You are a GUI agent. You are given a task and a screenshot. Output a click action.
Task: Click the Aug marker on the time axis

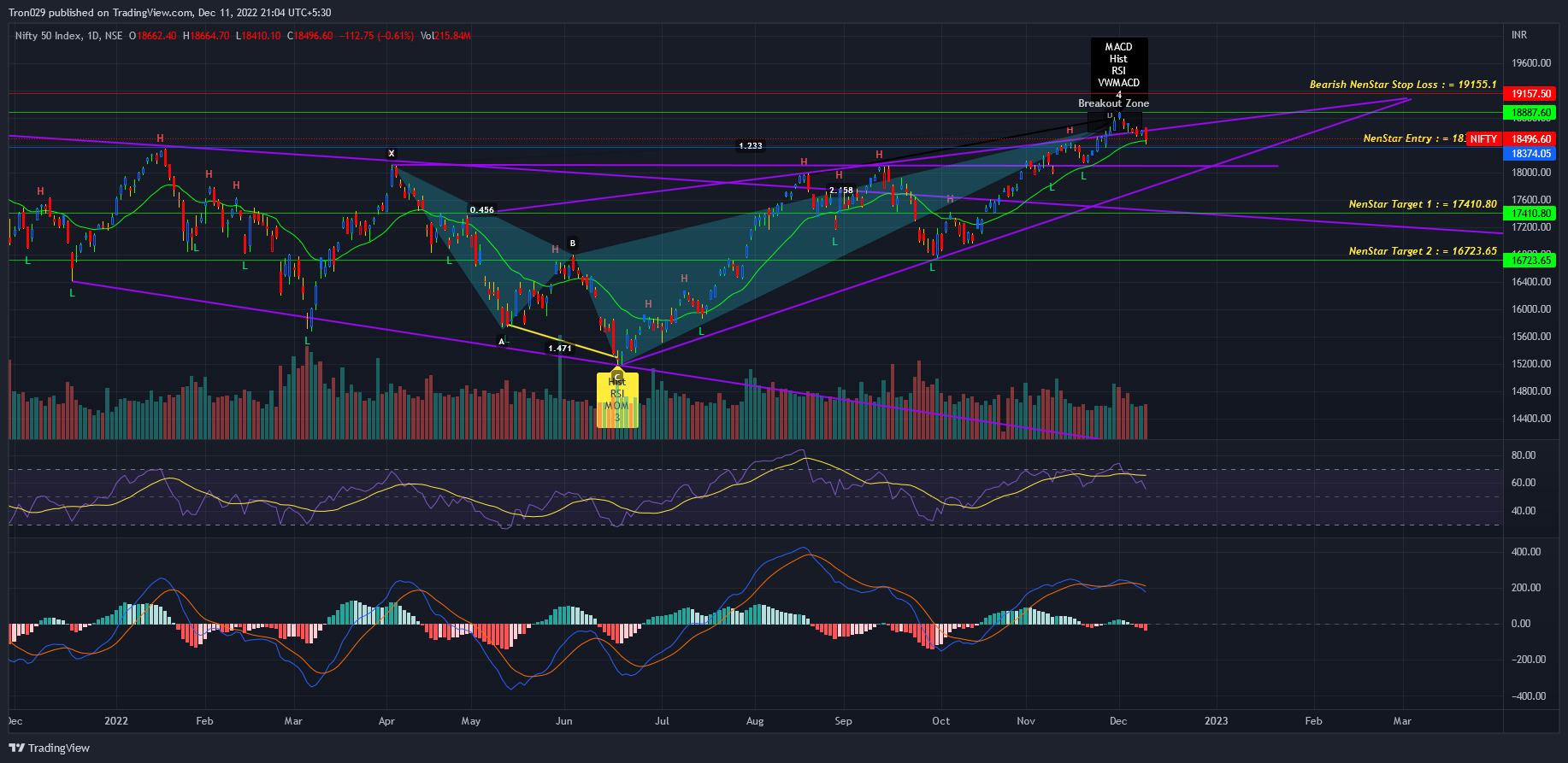click(x=755, y=721)
